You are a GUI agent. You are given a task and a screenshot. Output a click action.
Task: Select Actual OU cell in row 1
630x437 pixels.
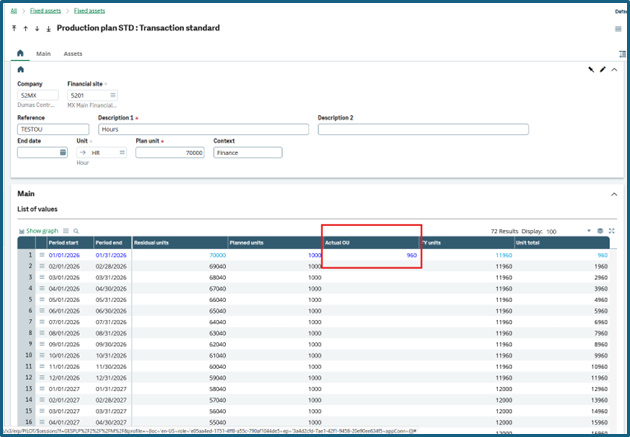click(371, 255)
